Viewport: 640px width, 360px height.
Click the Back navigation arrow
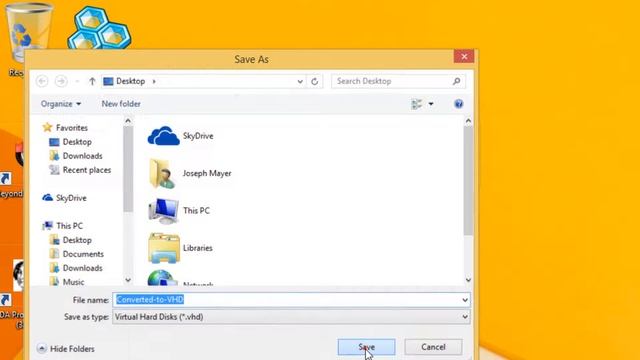pyautogui.click(x=42, y=81)
